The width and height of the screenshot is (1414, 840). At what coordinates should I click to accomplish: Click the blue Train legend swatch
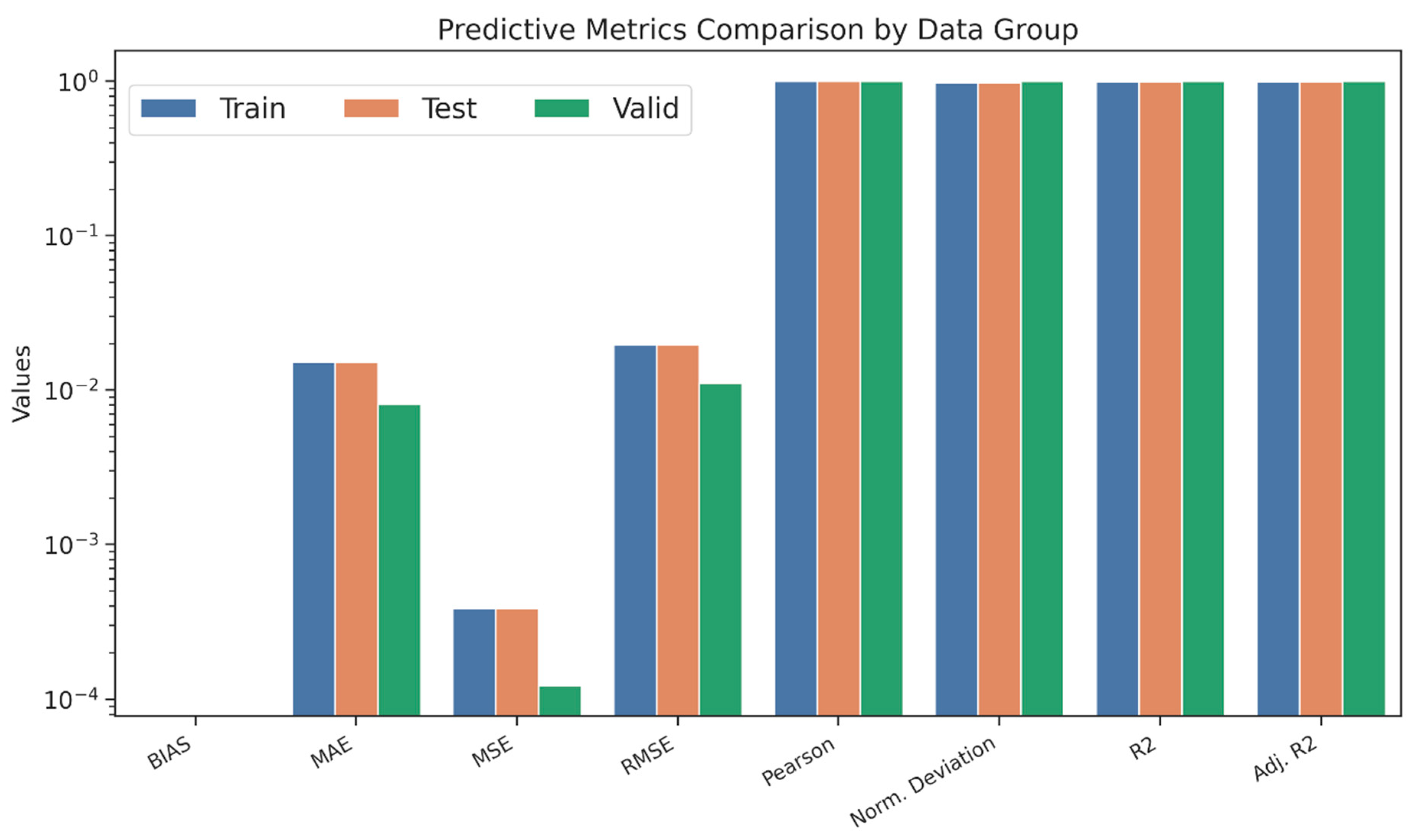pyautogui.click(x=168, y=108)
